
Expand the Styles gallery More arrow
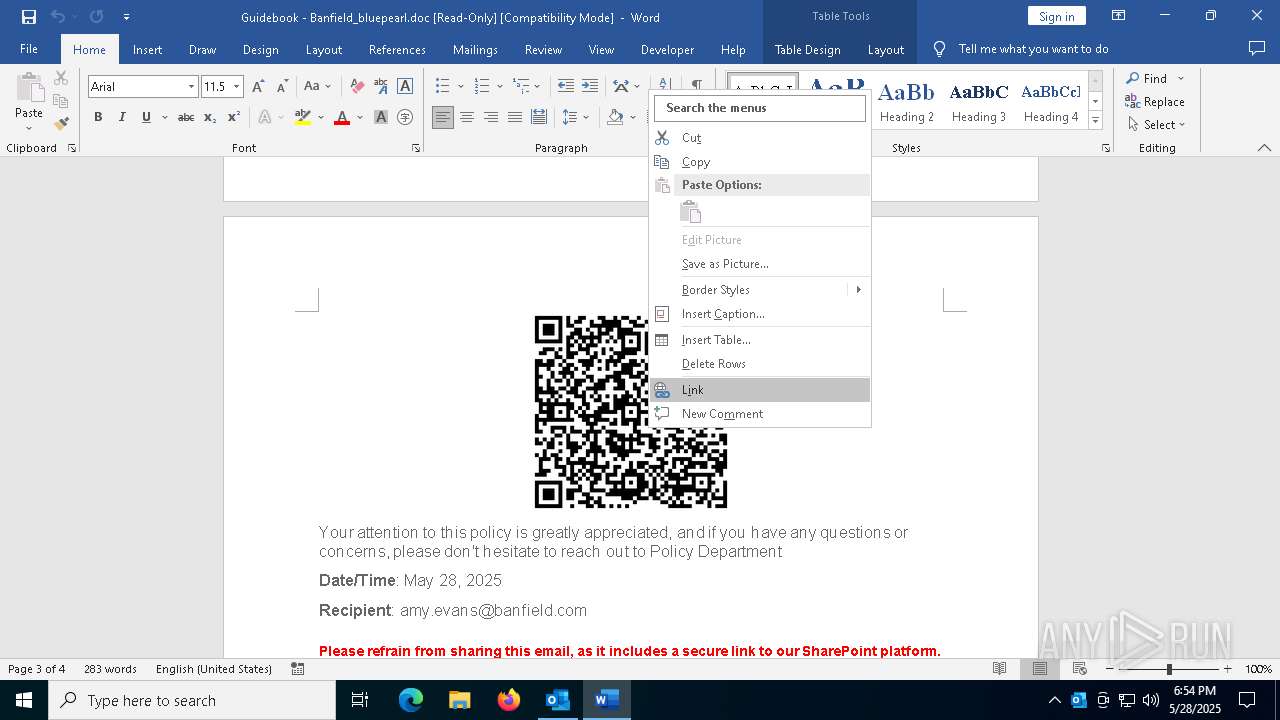(1096, 121)
